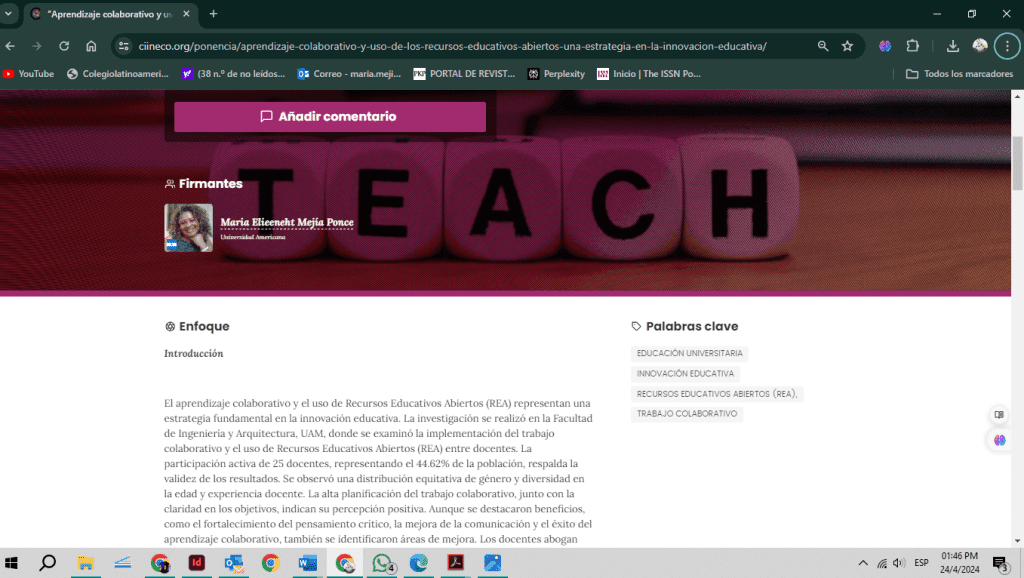Screen dimensions: 1024x578
Task: Expand the tab search dropdown
Action: (x=8, y=14)
